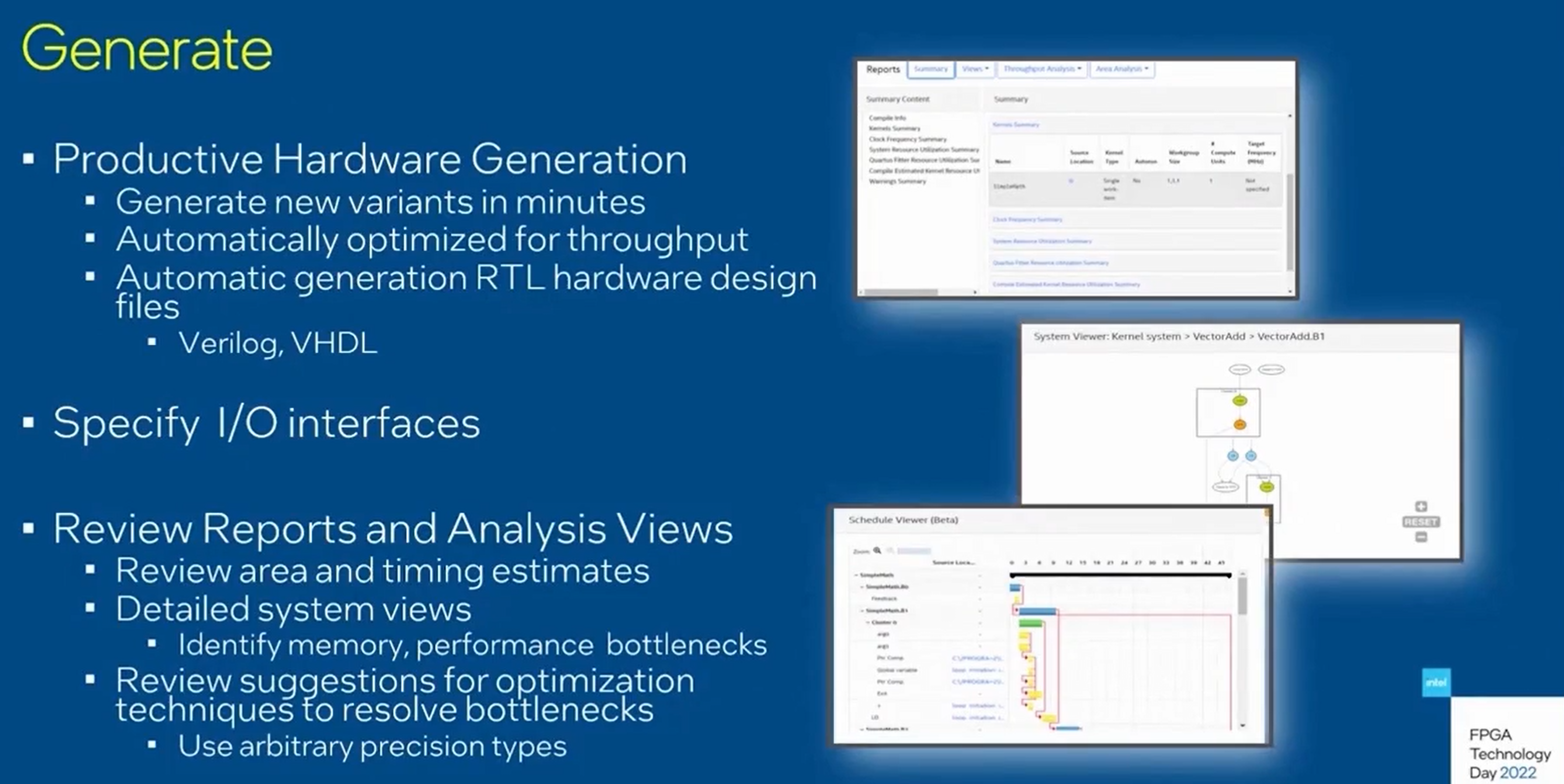Click the zoom-in magnifier in Schedule Viewer

[x=877, y=550]
